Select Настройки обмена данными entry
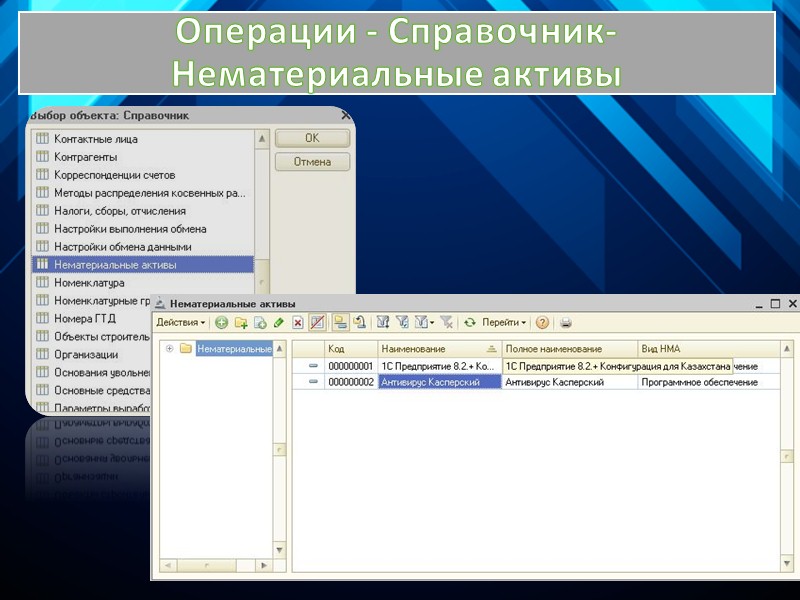 tap(143, 247)
